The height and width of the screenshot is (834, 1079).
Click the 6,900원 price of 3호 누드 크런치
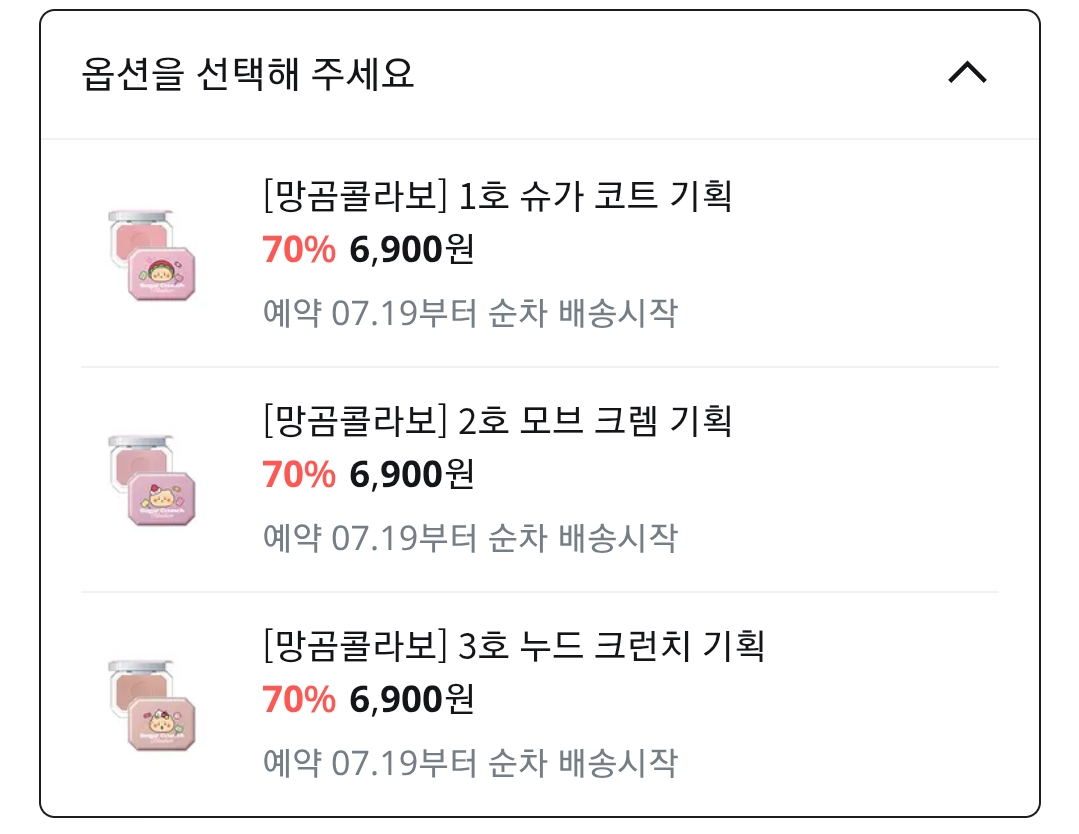pyautogui.click(x=412, y=699)
